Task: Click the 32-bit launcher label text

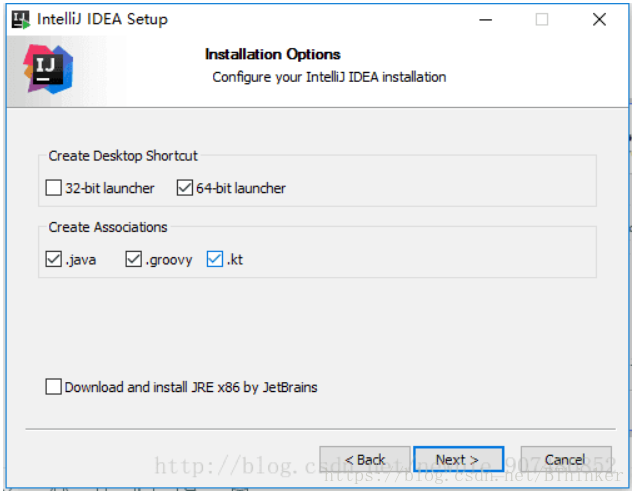Action: 110,188
